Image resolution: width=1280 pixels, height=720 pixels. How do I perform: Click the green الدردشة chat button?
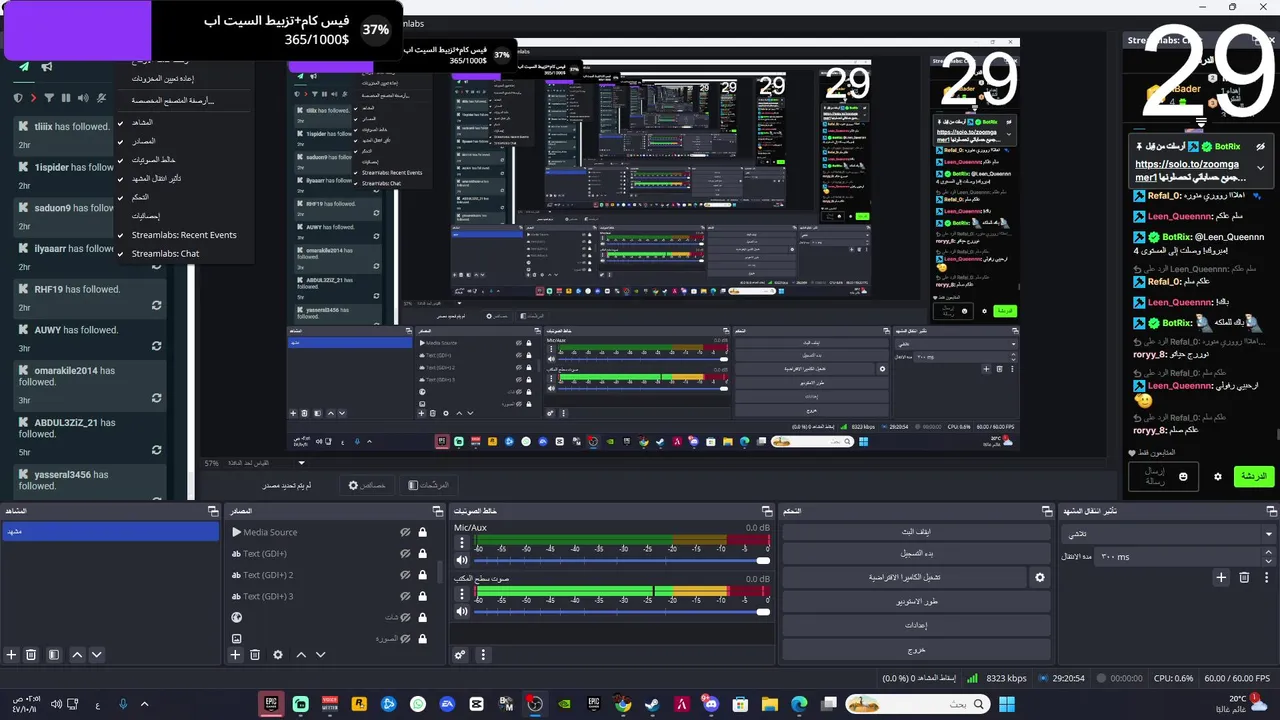[x=1253, y=477]
